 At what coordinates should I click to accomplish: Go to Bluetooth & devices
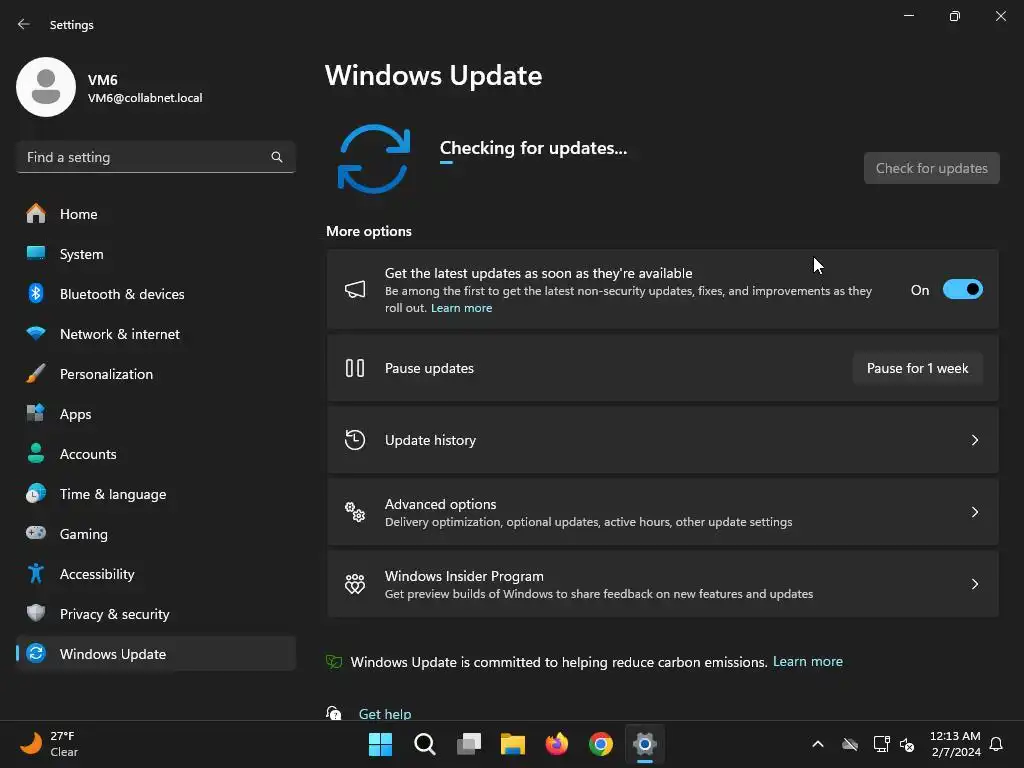[155, 293]
